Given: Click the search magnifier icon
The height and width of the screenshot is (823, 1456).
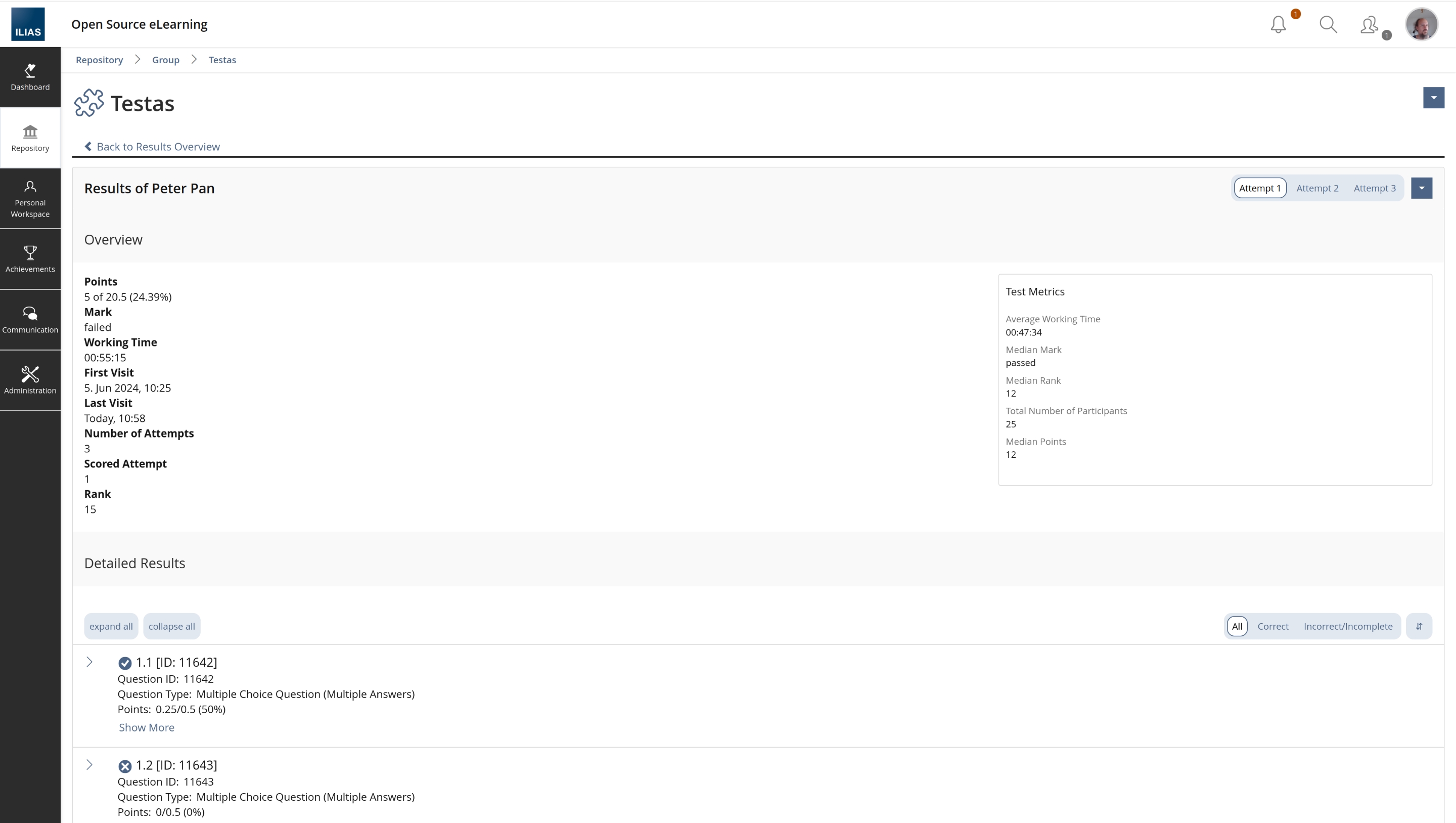Looking at the screenshot, I should 1328,24.
